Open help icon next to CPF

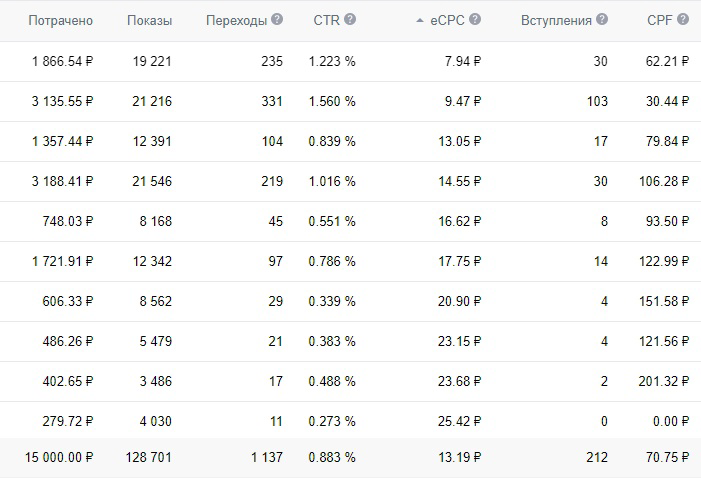coord(683,19)
